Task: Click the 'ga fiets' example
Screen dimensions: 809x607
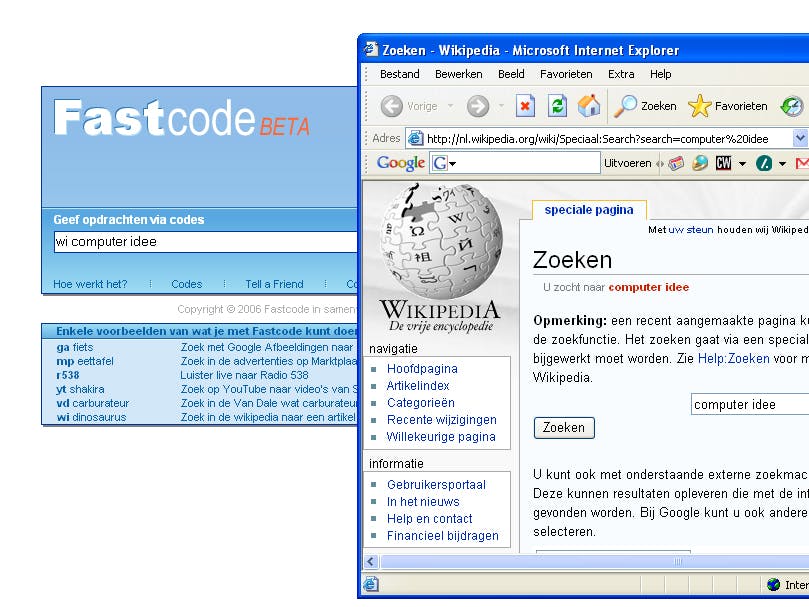Action: tap(75, 347)
